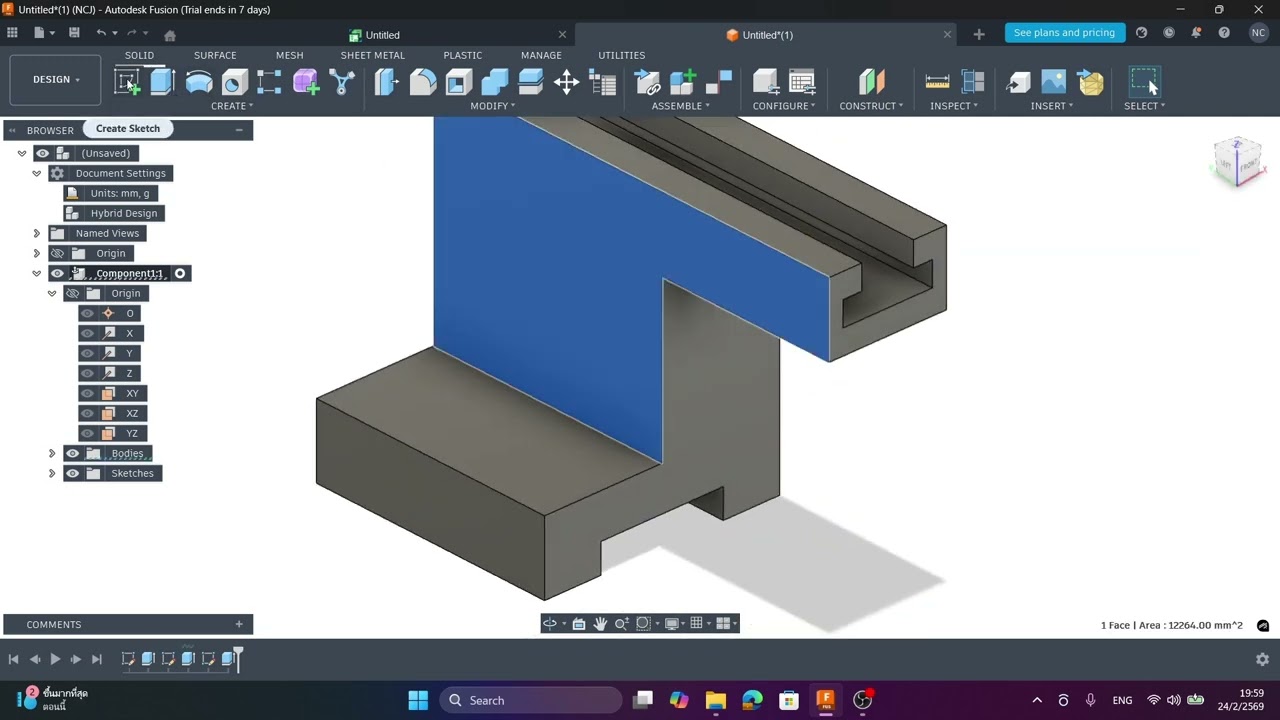Select the Extrude tool
Image resolution: width=1280 pixels, height=720 pixels.
(x=162, y=82)
